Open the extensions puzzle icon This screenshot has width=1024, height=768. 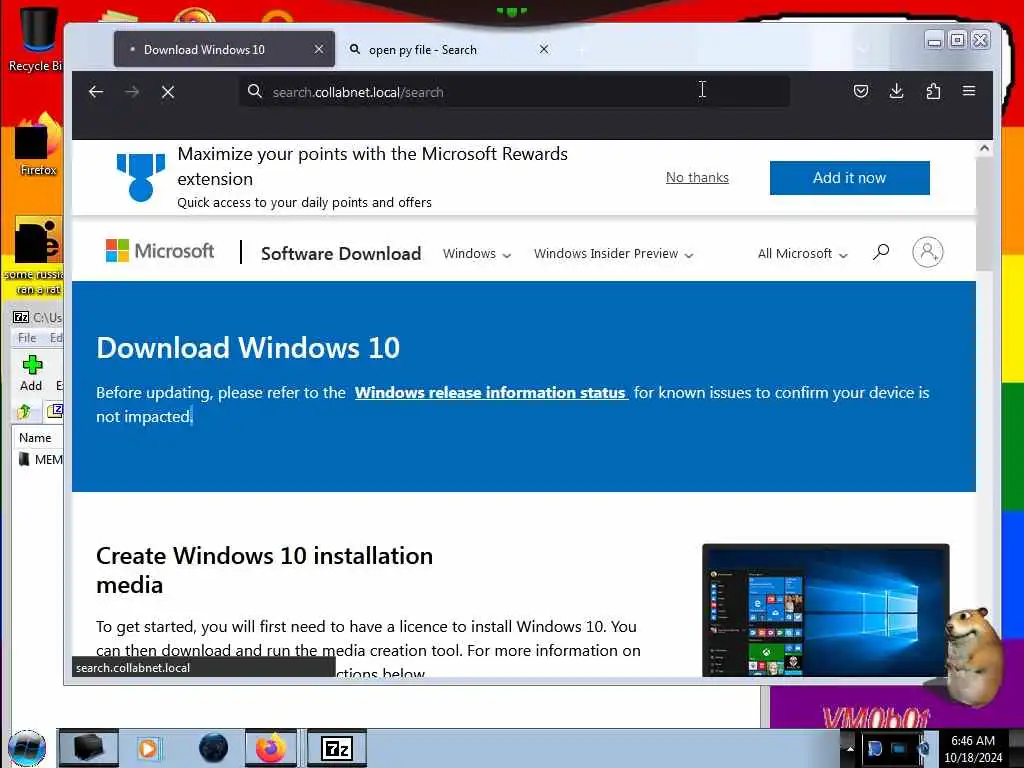(933, 91)
